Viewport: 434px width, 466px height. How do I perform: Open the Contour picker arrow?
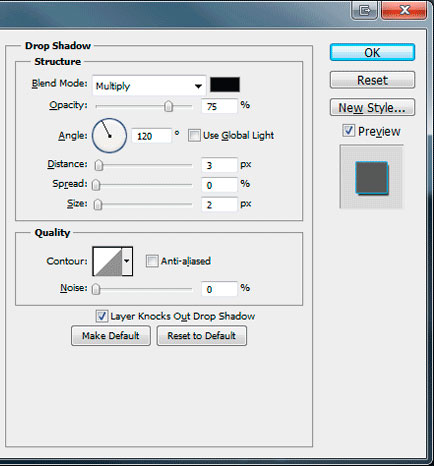click(x=127, y=261)
